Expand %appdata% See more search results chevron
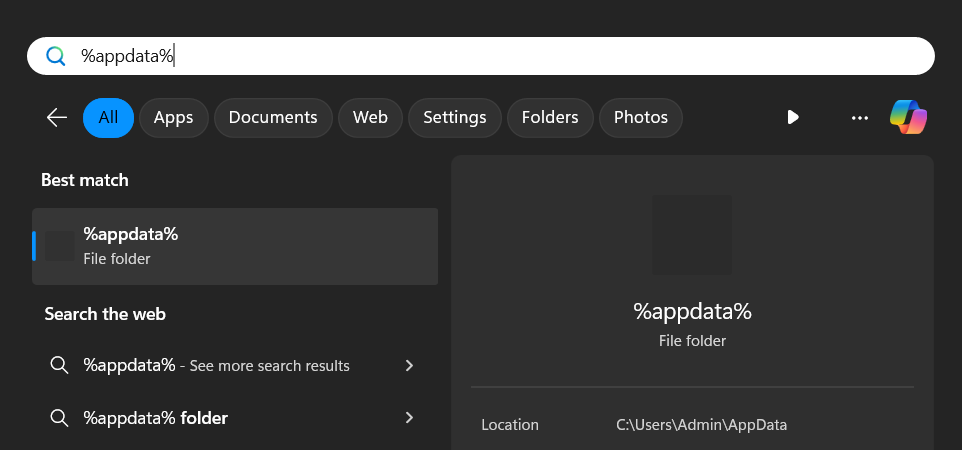The height and width of the screenshot is (450, 962). (x=409, y=366)
